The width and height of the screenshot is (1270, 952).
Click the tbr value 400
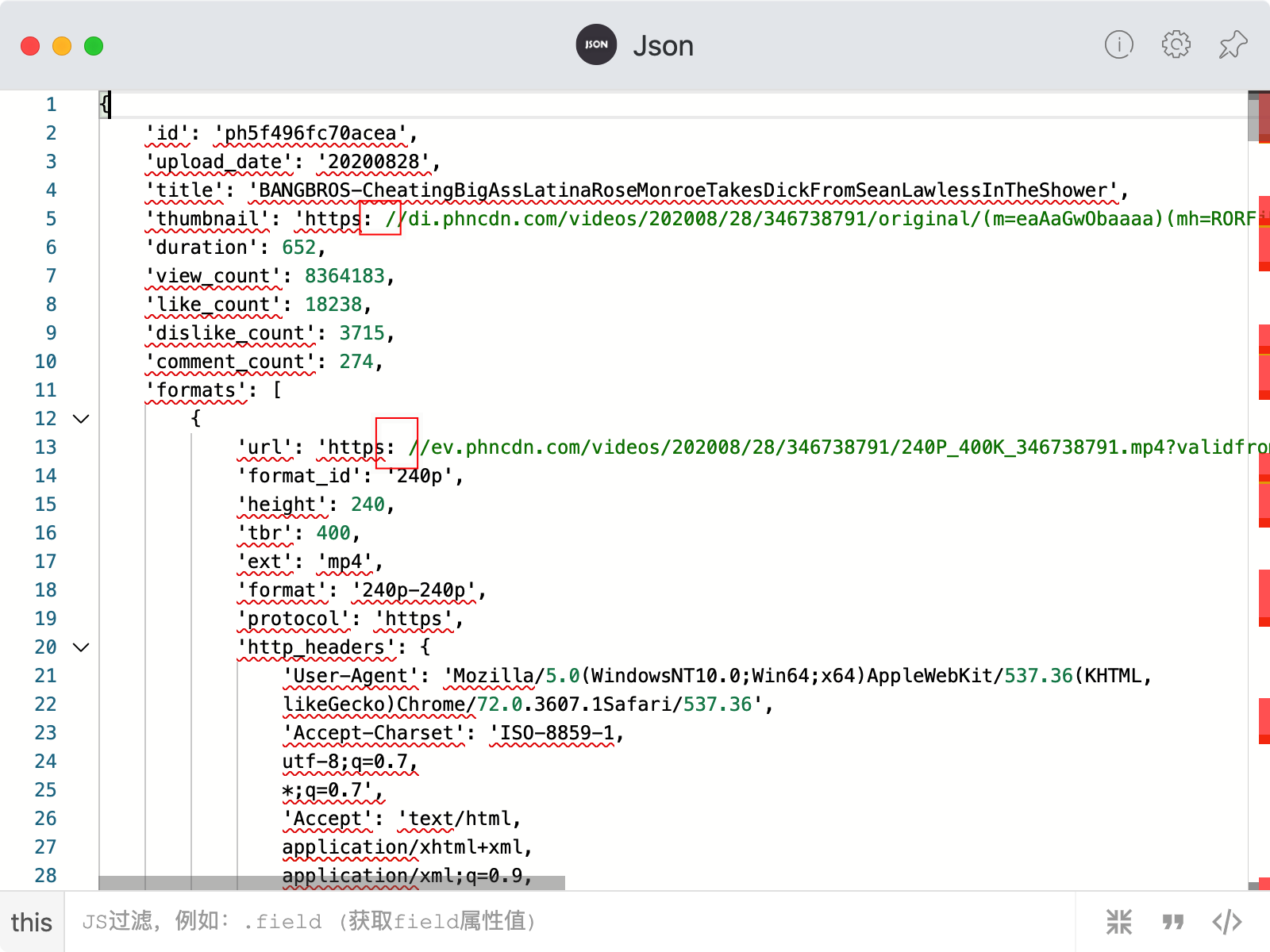pos(333,533)
